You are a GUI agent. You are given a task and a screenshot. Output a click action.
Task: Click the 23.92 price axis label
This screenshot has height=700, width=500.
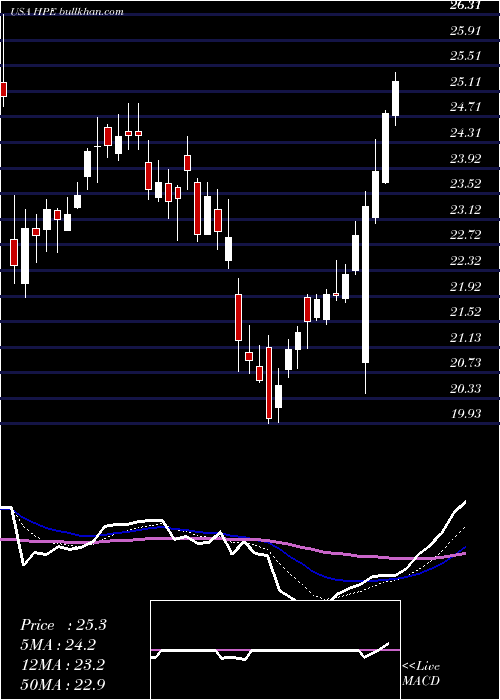tap(467, 158)
